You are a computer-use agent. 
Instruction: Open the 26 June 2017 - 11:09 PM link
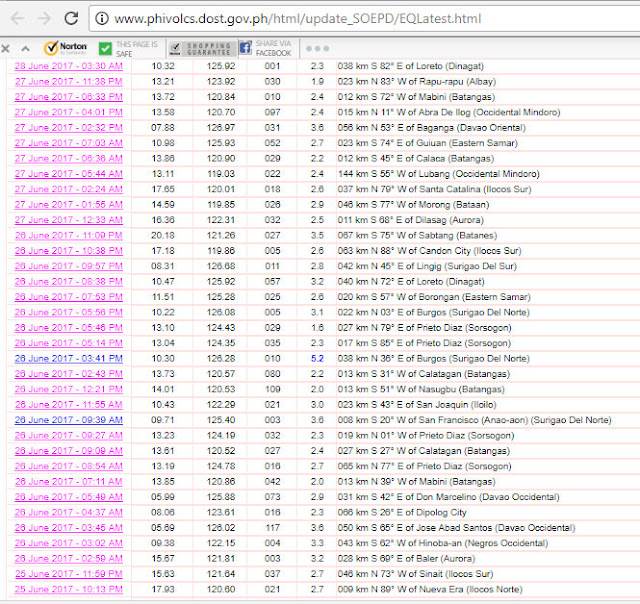pyautogui.click(x=69, y=235)
